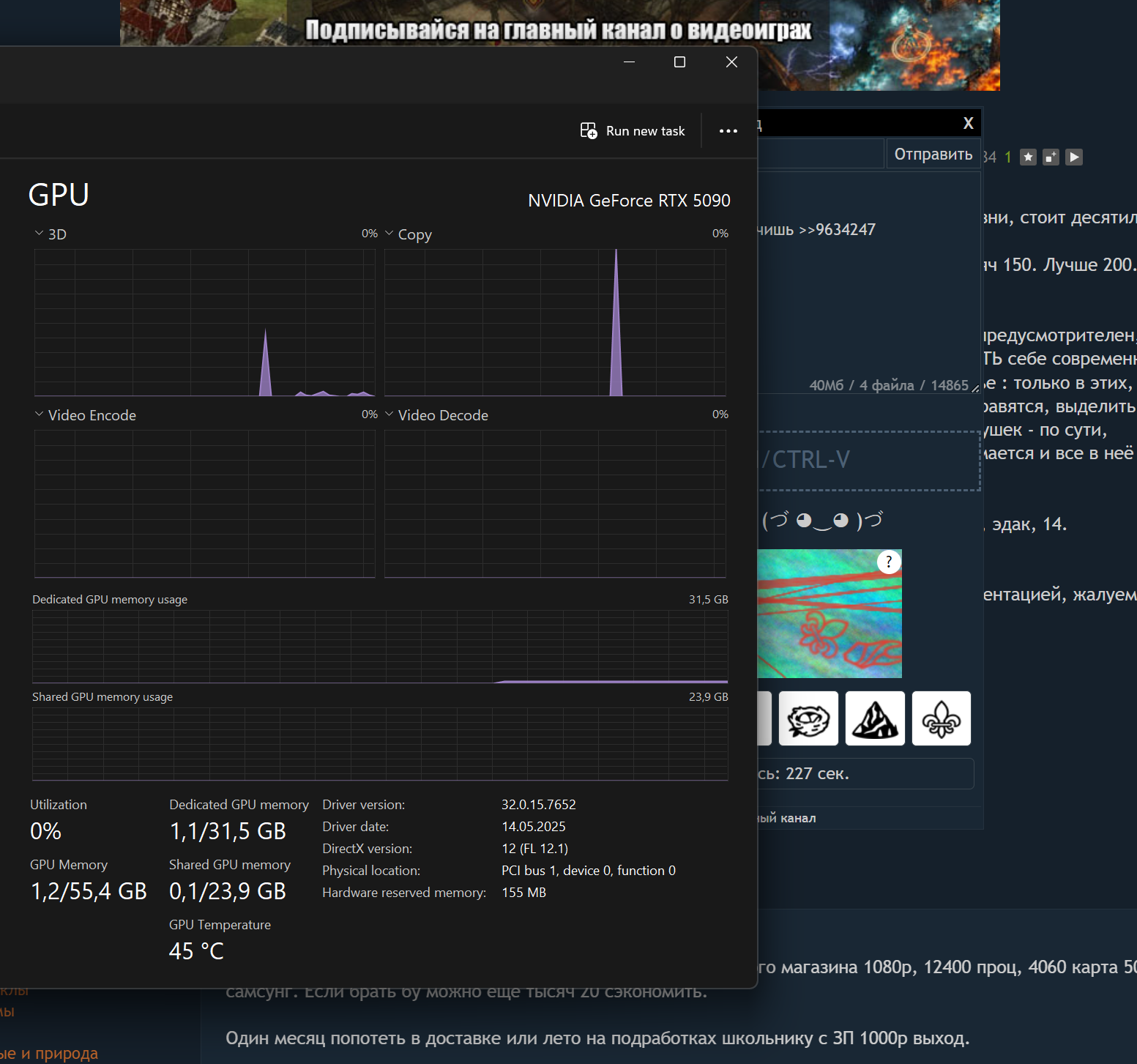Maximize the Task Manager window
Screen dimensions: 1137x1064
(x=679, y=62)
